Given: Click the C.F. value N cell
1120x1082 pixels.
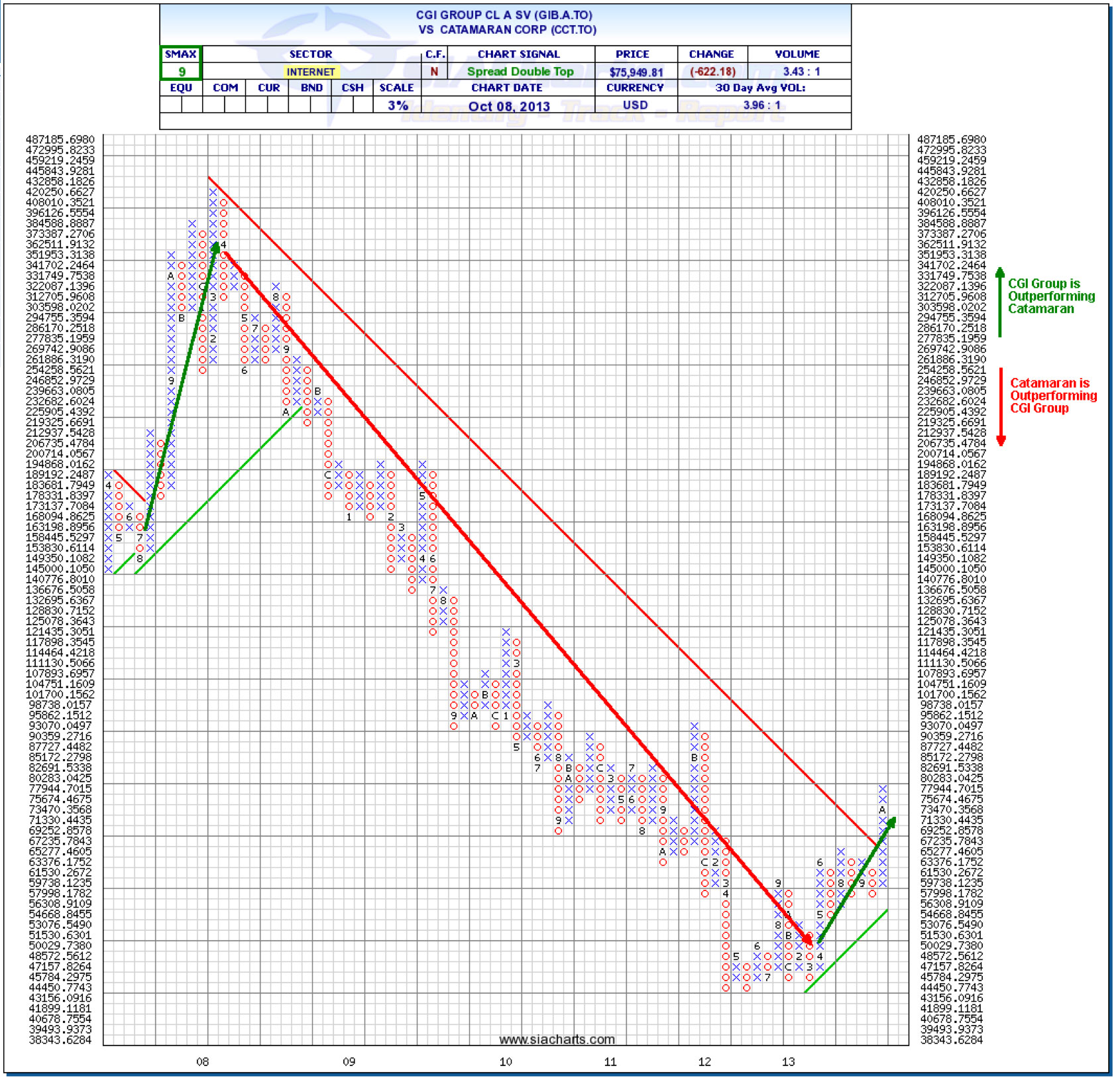Looking at the screenshot, I should pos(434,72).
